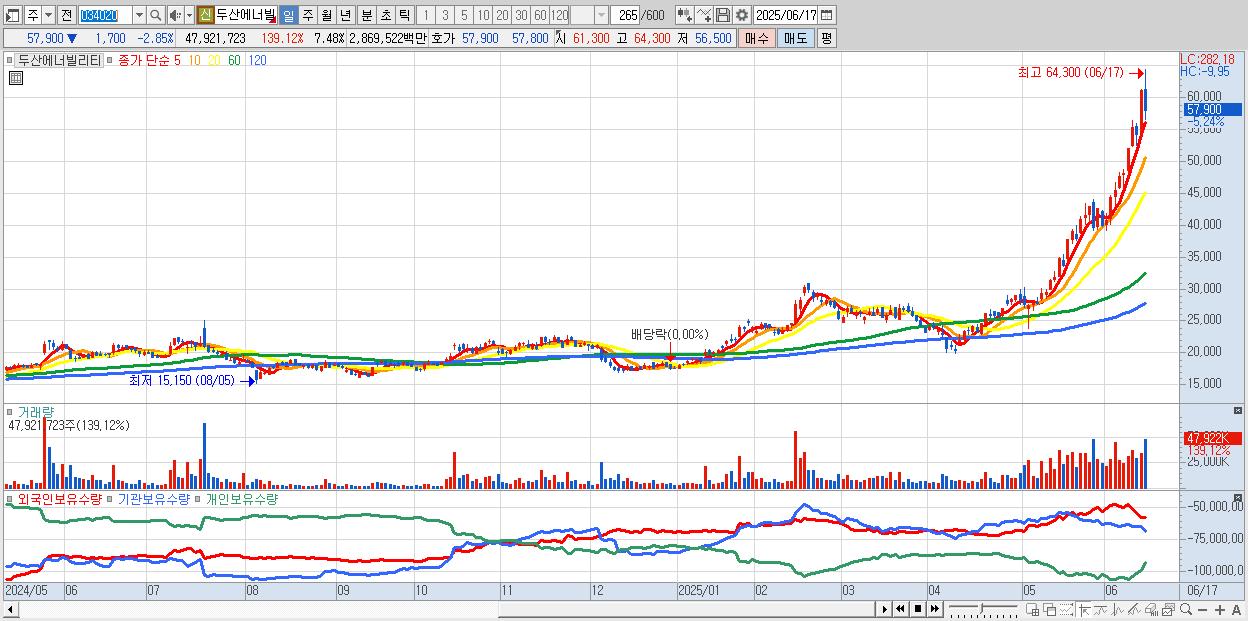Click the add line indicator icon
Image resolution: width=1248 pixels, height=621 pixels.
[x=704, y=15]
